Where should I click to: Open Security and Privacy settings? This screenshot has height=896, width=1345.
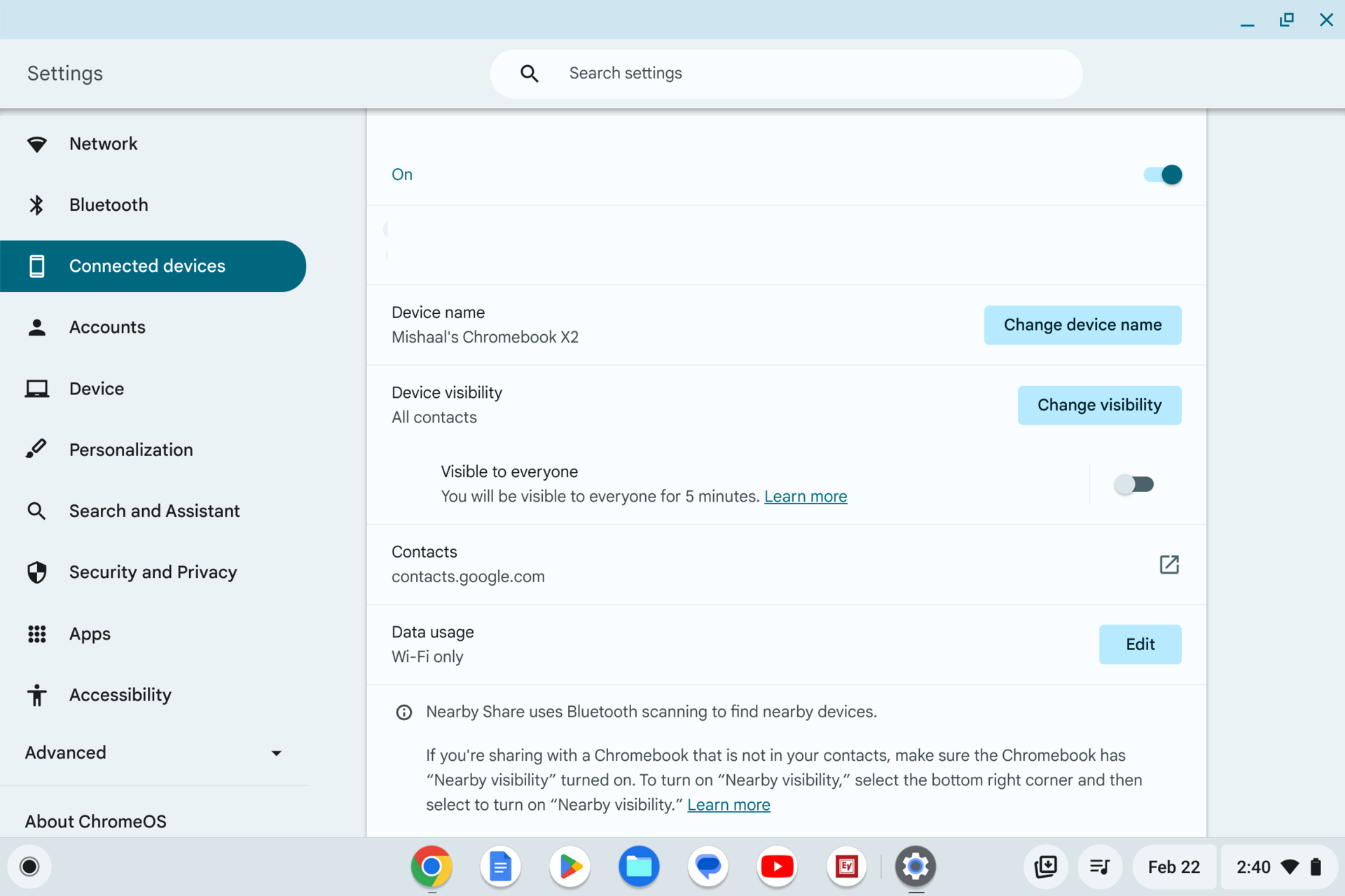pyautogui.click(x=153, y=572)
